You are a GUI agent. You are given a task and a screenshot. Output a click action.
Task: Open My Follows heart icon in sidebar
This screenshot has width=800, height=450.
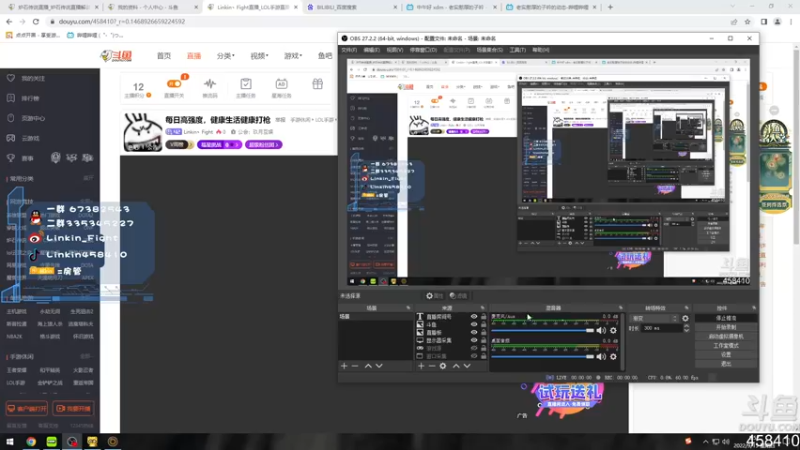click(x=11, y=78)
